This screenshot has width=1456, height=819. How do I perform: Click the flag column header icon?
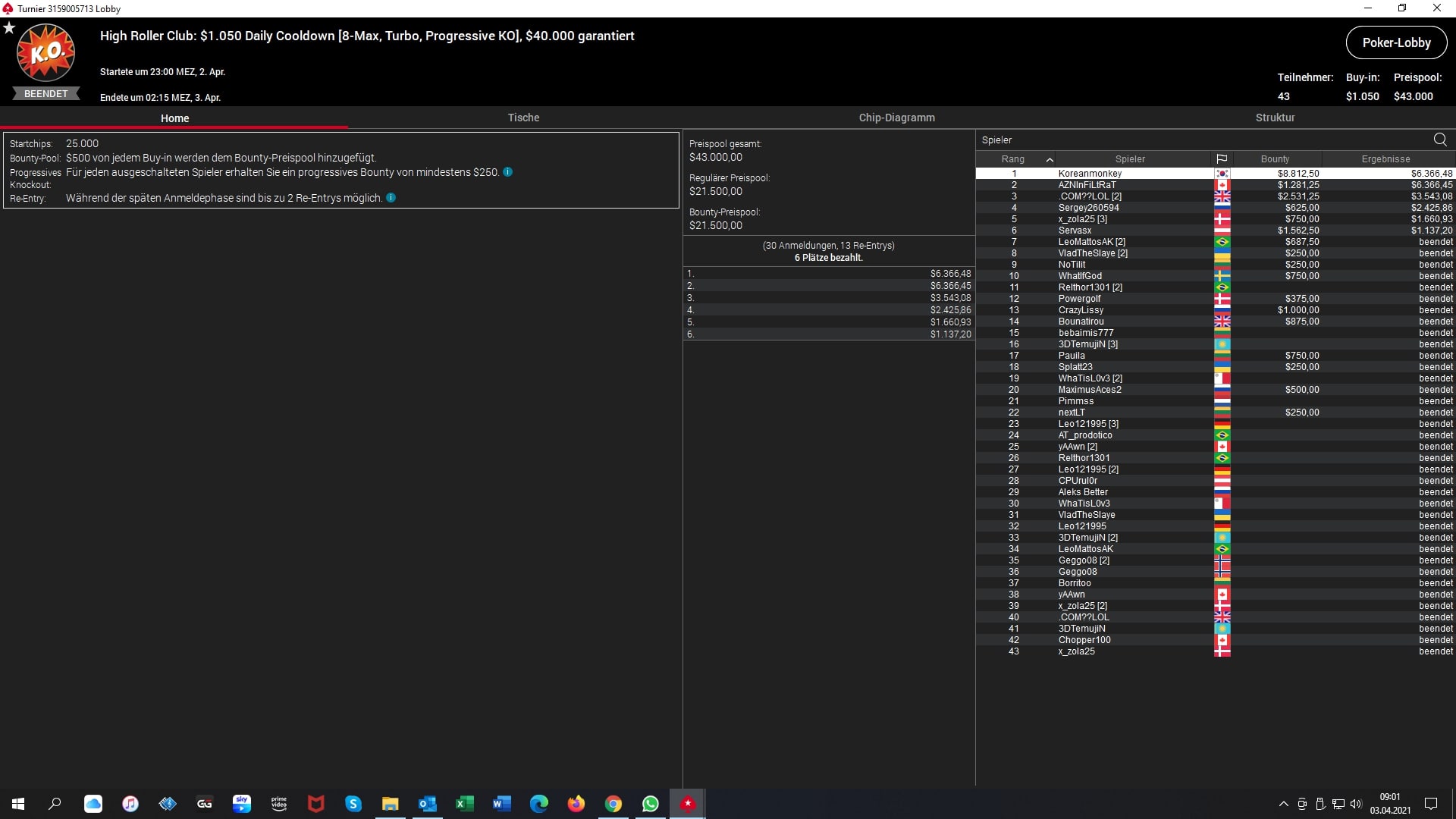coord(1222,159)
